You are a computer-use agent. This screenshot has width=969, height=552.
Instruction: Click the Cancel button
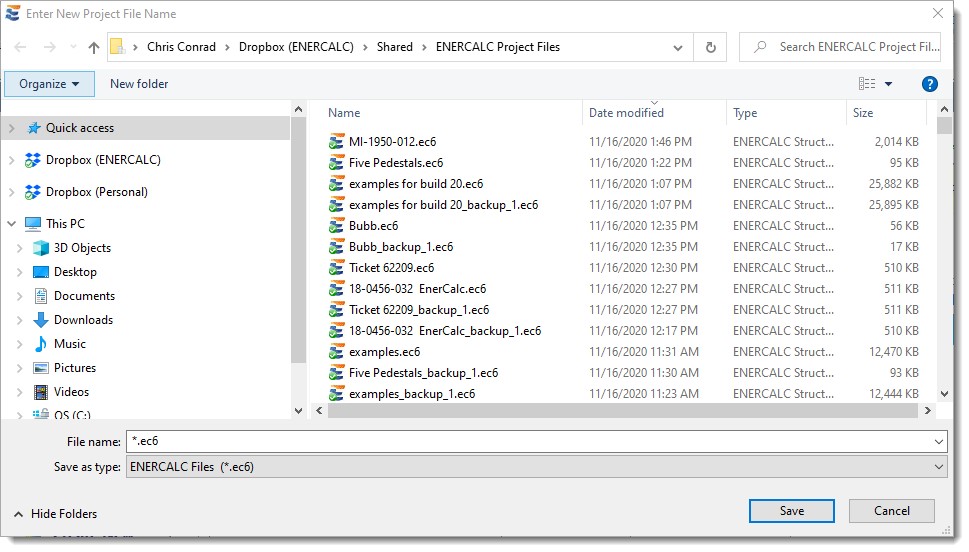[891, 511]
